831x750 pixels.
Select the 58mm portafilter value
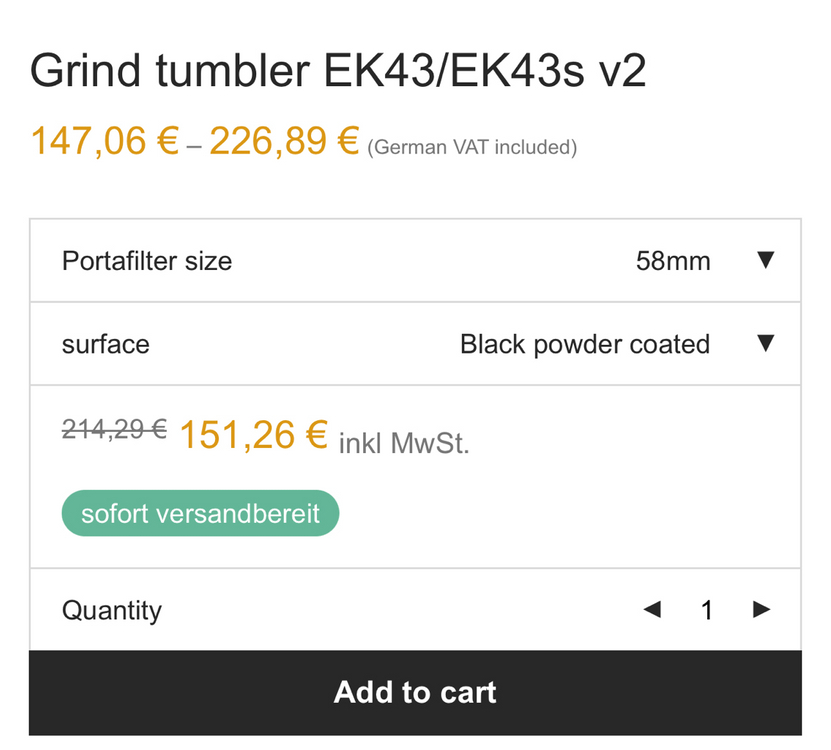[673, 262]
